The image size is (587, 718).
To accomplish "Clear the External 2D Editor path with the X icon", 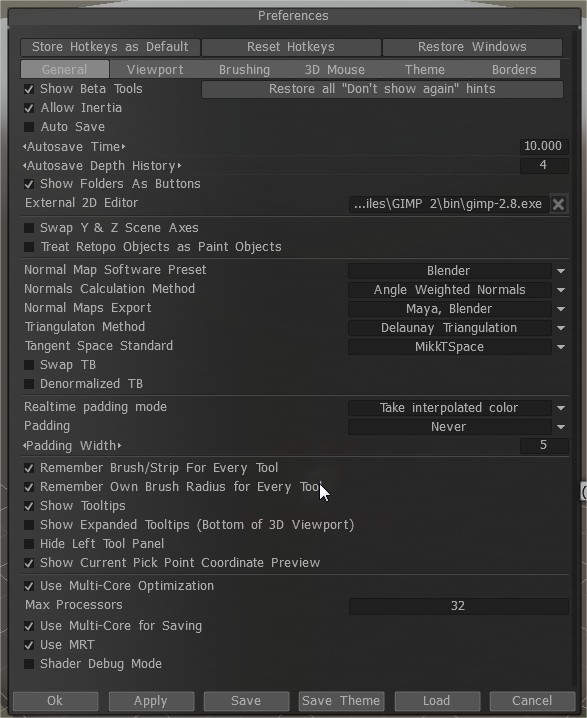I will point(558,204).
